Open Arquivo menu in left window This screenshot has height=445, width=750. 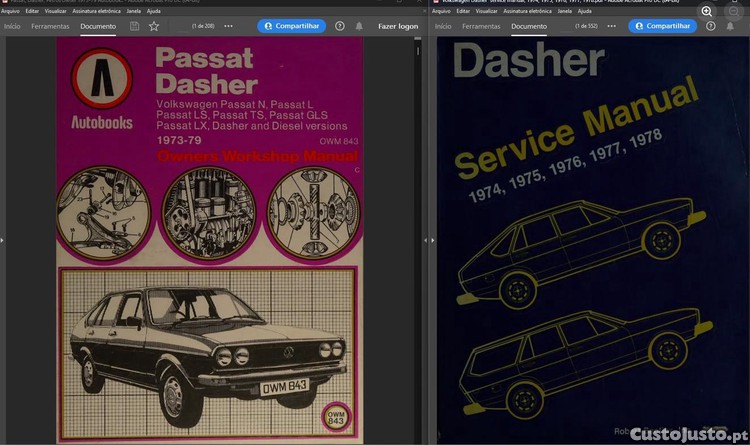click(x=10, y=11)
